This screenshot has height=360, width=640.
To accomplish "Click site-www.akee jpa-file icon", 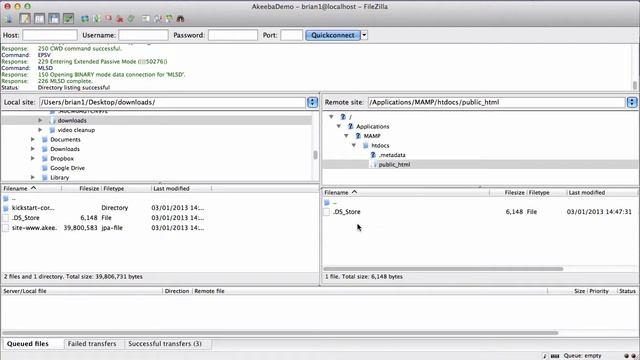I will click(x=6, y=228).
